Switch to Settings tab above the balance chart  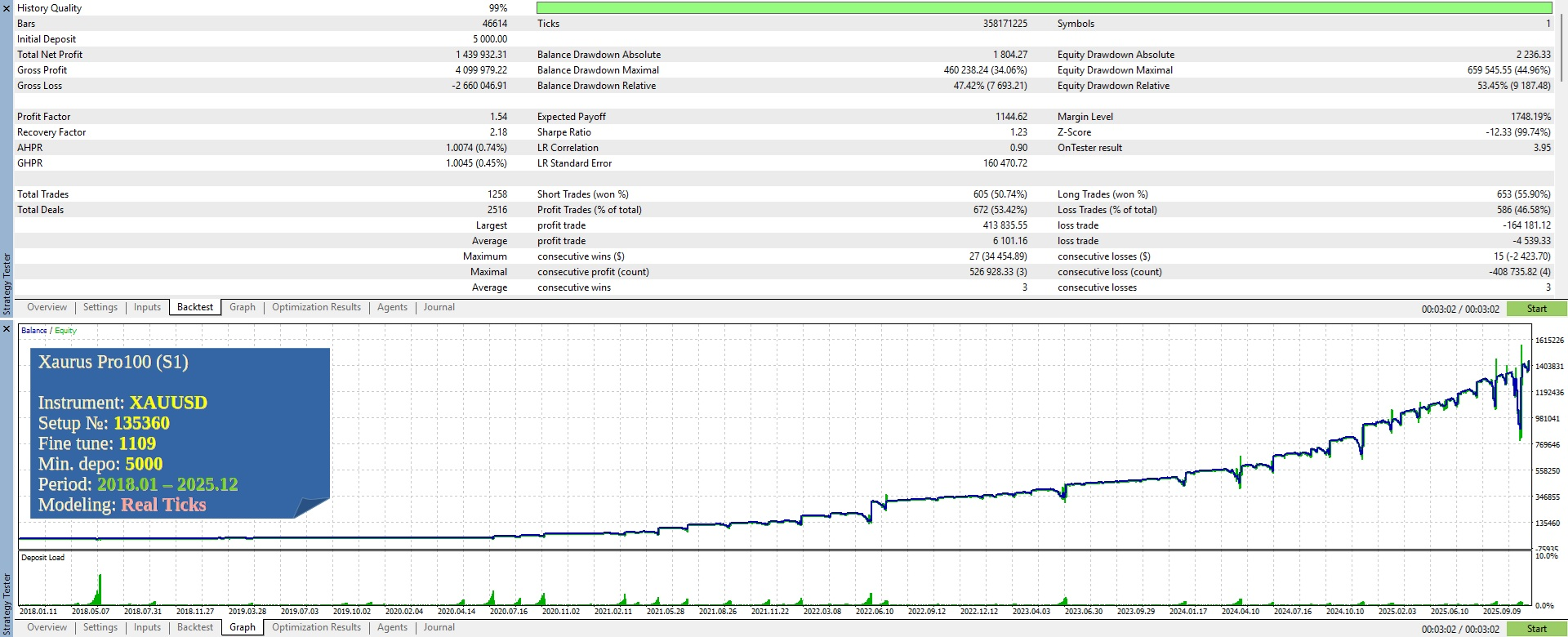[x=100, y=307]
